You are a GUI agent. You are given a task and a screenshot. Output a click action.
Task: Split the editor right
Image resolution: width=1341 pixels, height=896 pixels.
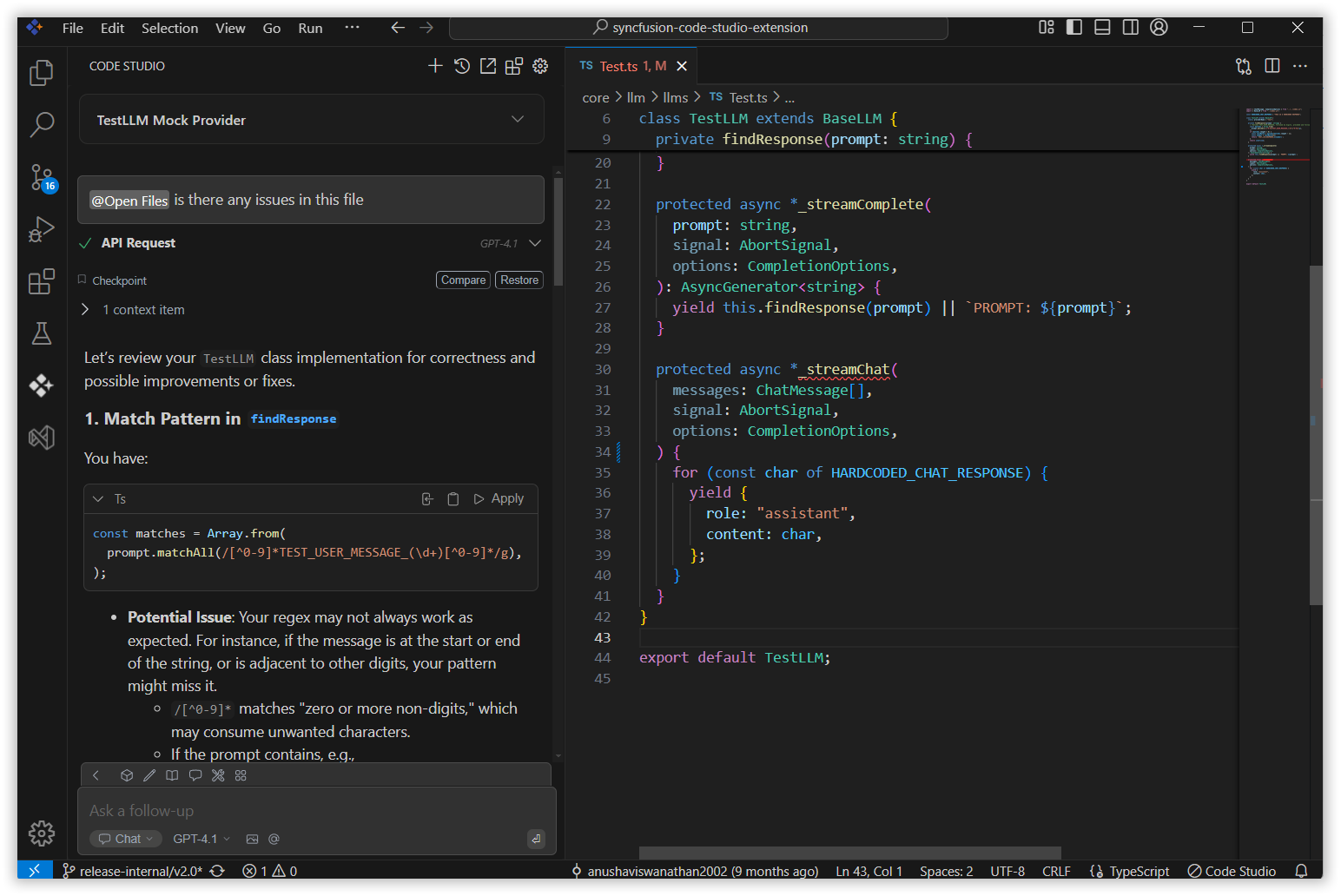pos(1272,66)
